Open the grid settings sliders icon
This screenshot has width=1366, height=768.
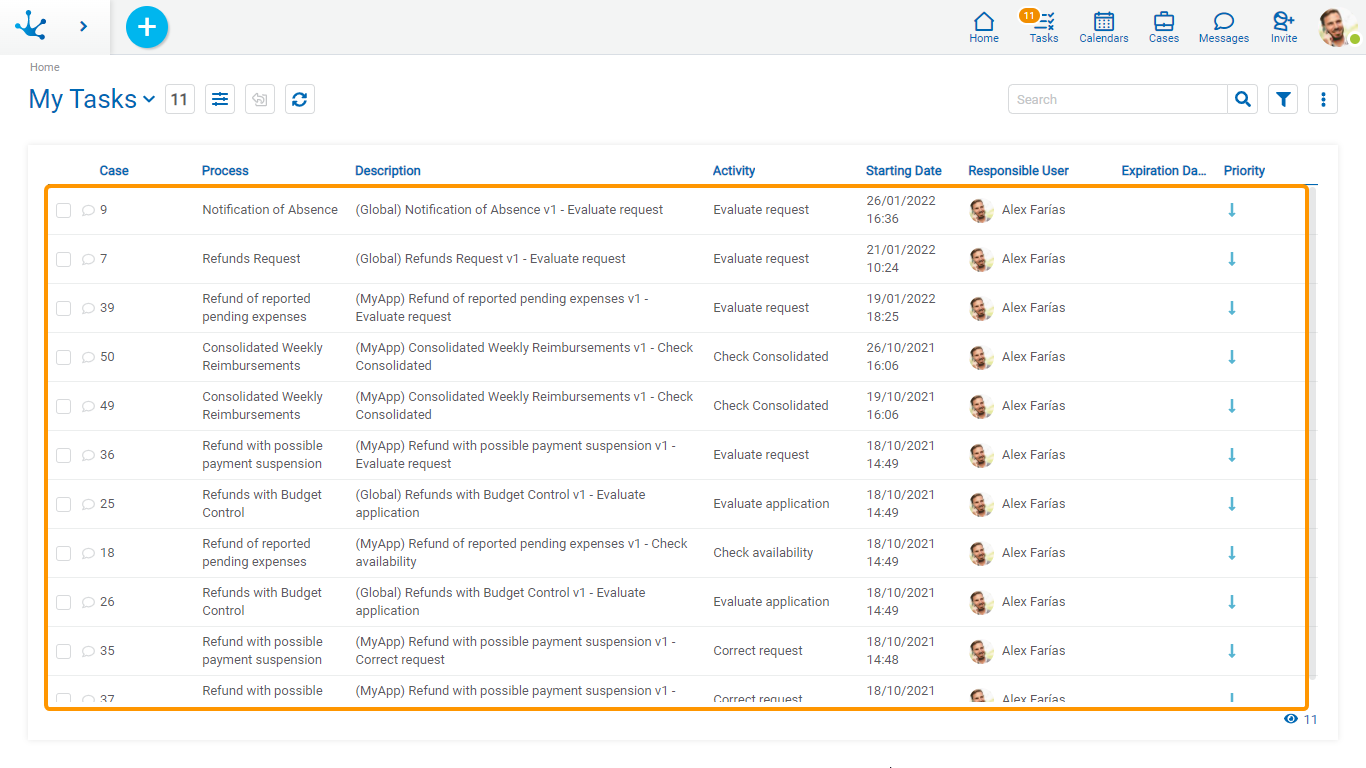point(220,99)
